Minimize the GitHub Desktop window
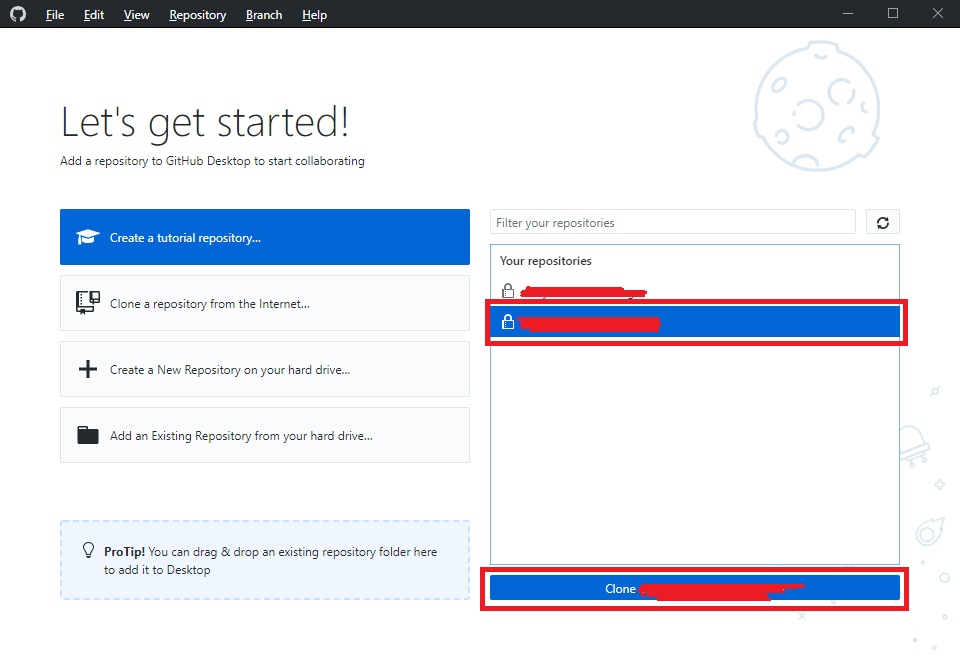Screen dimensions: 960x660 [848, 13]
